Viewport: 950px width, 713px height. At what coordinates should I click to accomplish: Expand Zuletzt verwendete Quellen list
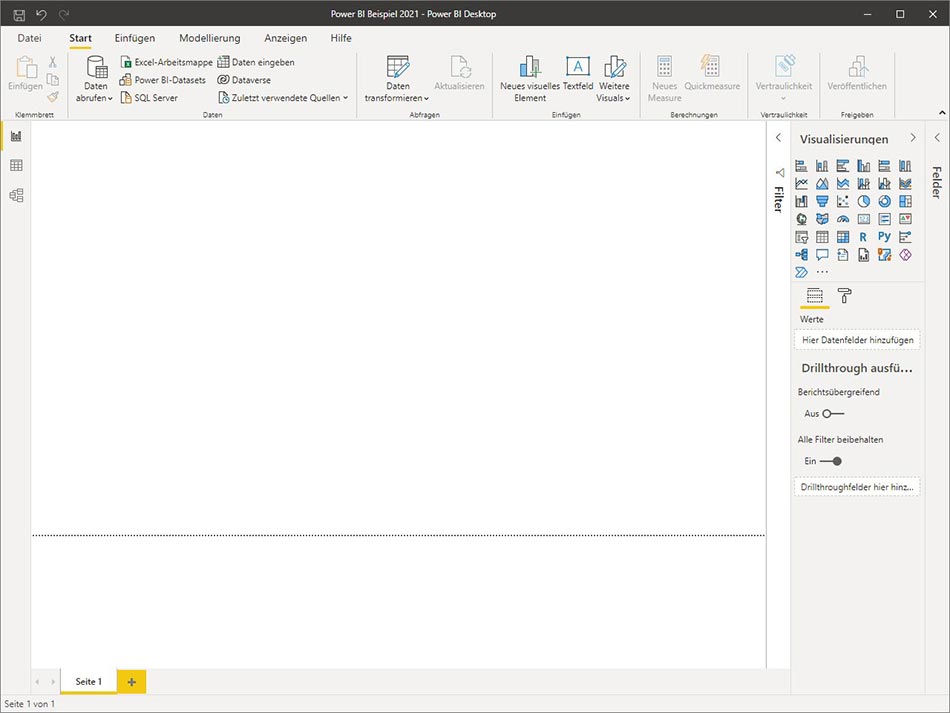coord(284,98)
